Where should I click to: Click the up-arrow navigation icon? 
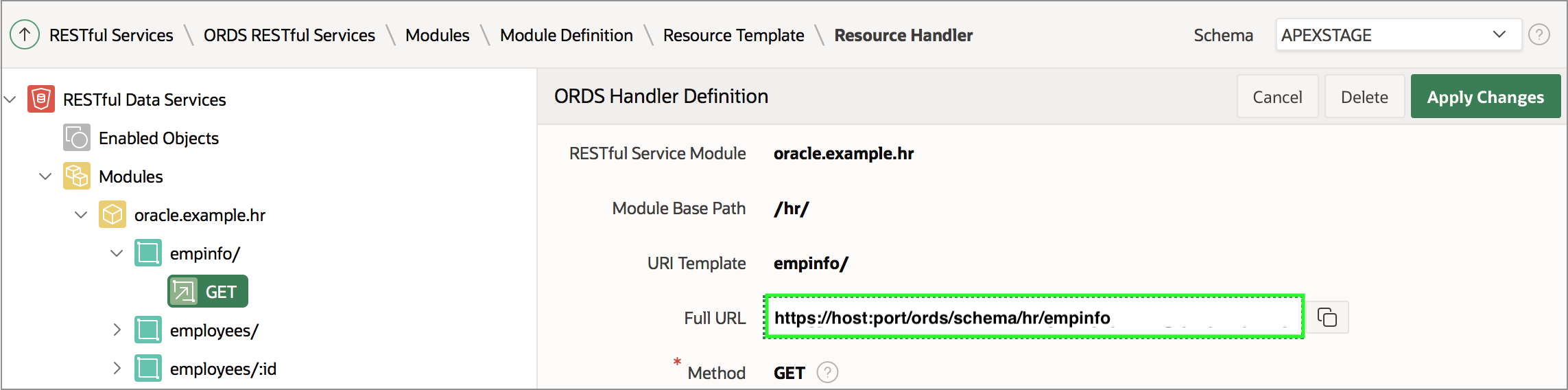pyautogui.click(x=25, y=34)
